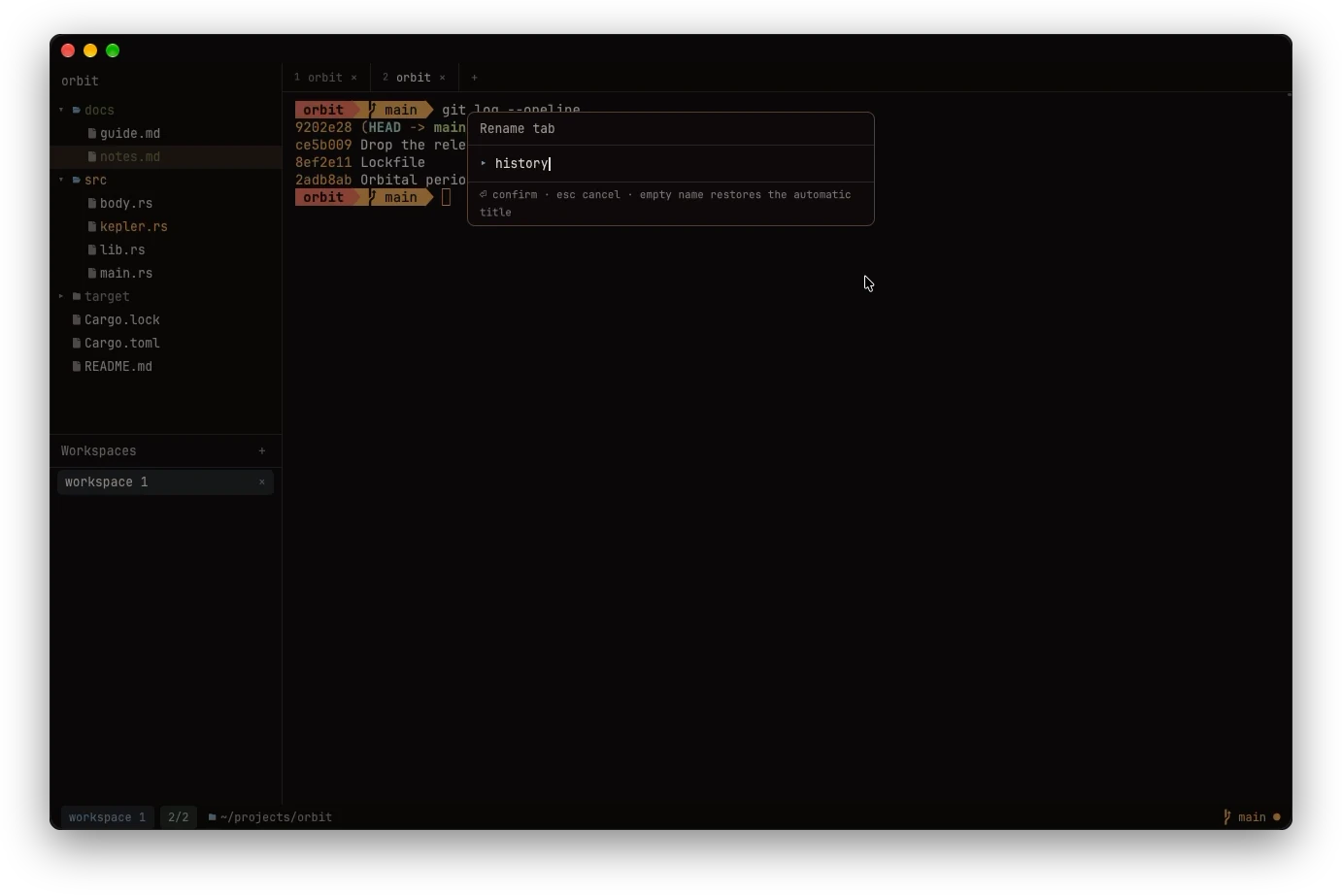Viewport: 1342px width, 896px height.
Task: Expand the target folder arrow
Action: coord(61,296)
